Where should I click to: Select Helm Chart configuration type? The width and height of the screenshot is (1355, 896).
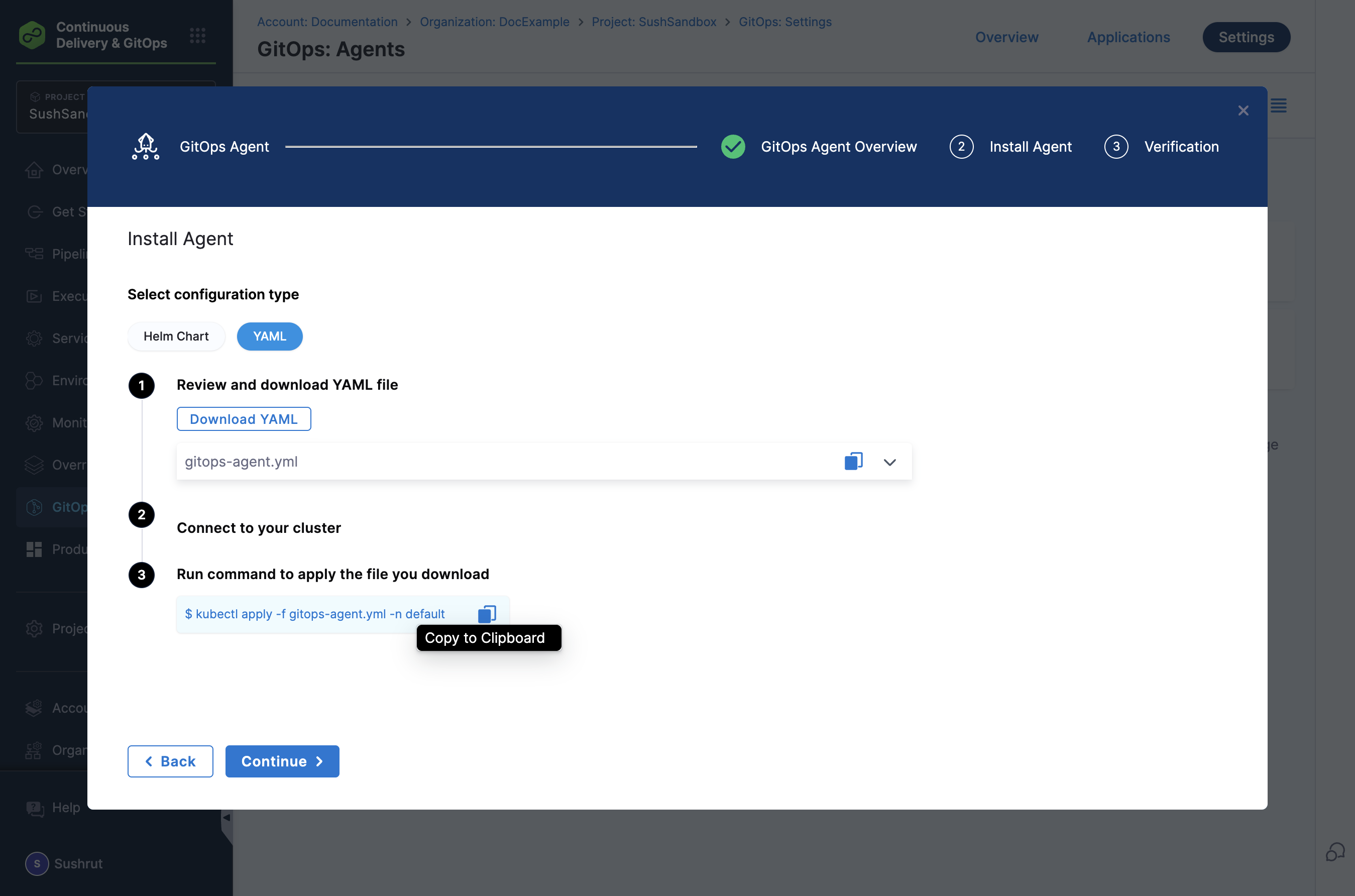click(176, 336)
